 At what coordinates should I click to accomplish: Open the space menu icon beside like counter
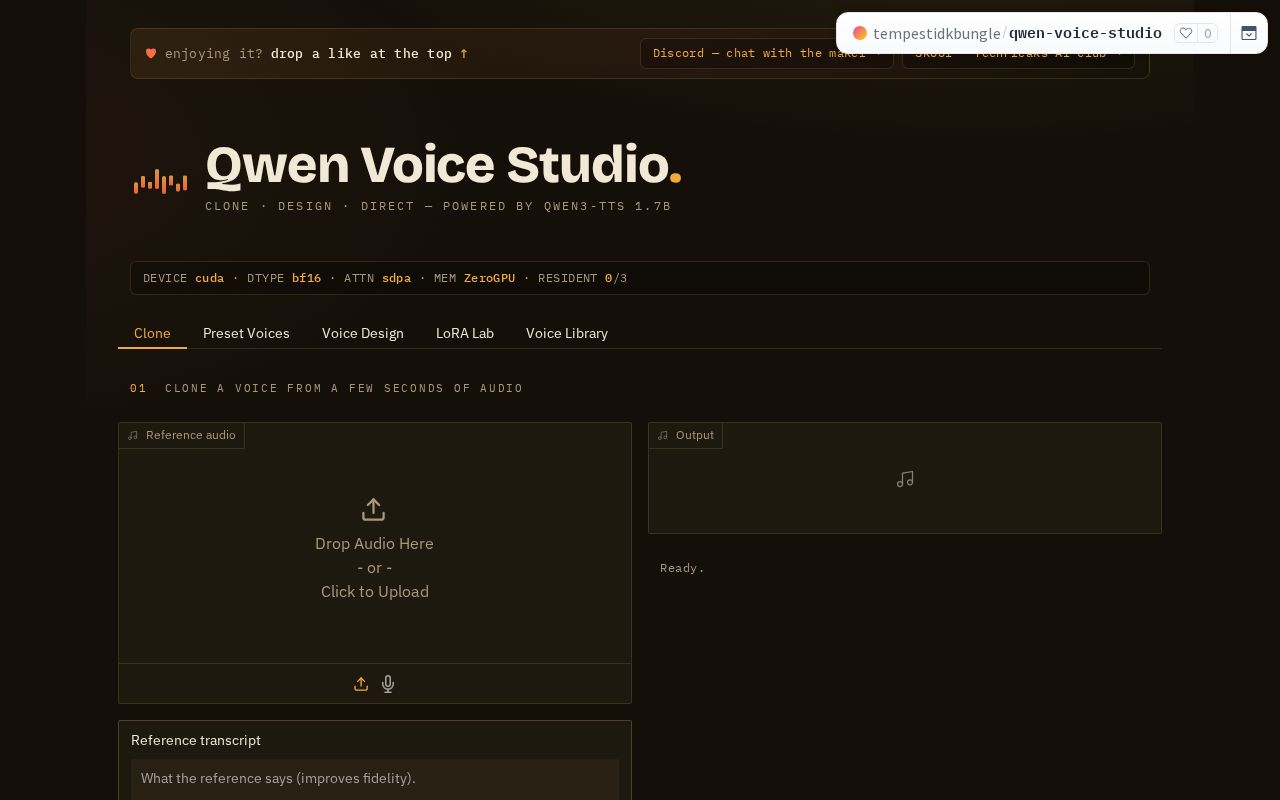(1249, 33)
